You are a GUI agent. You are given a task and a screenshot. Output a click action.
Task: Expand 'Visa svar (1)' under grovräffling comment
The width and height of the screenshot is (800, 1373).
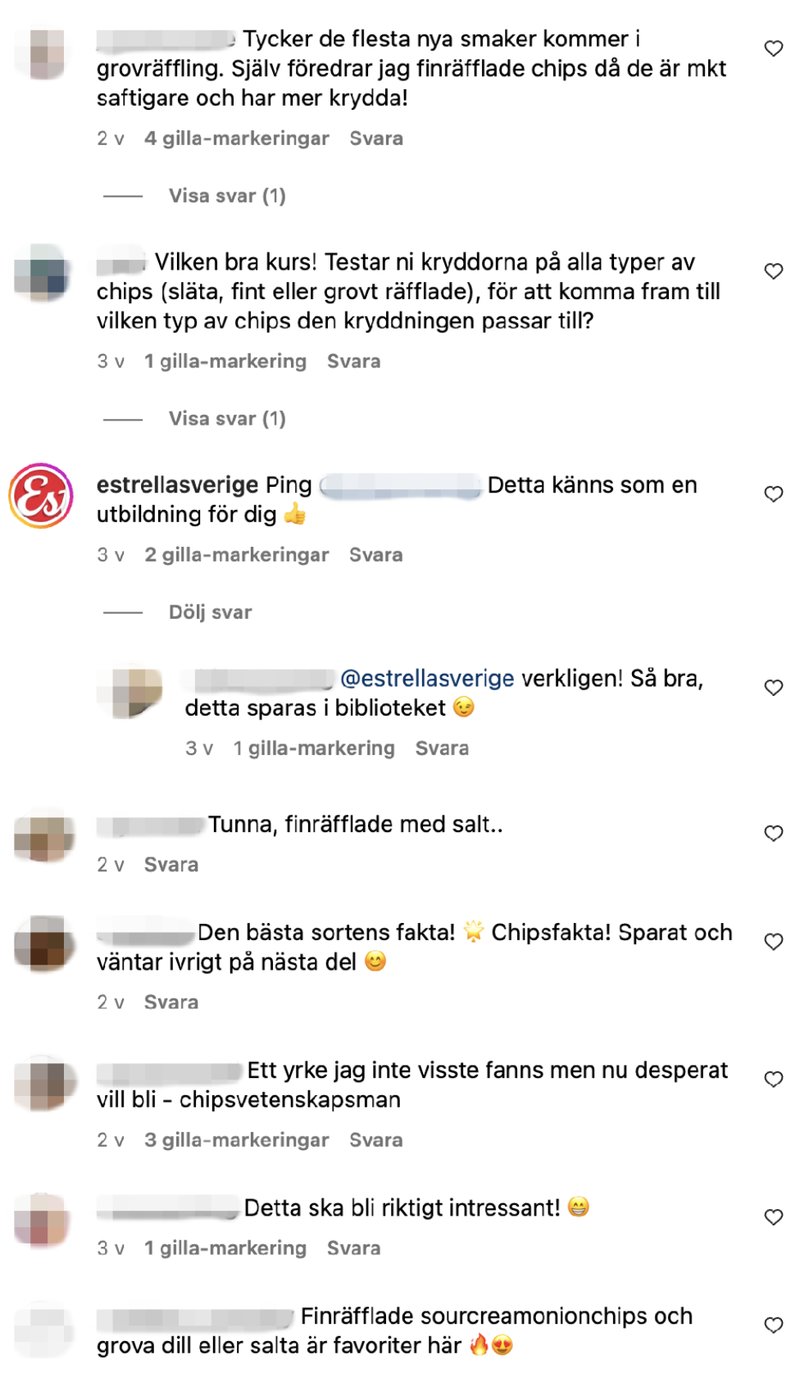(x=227, y=196)
